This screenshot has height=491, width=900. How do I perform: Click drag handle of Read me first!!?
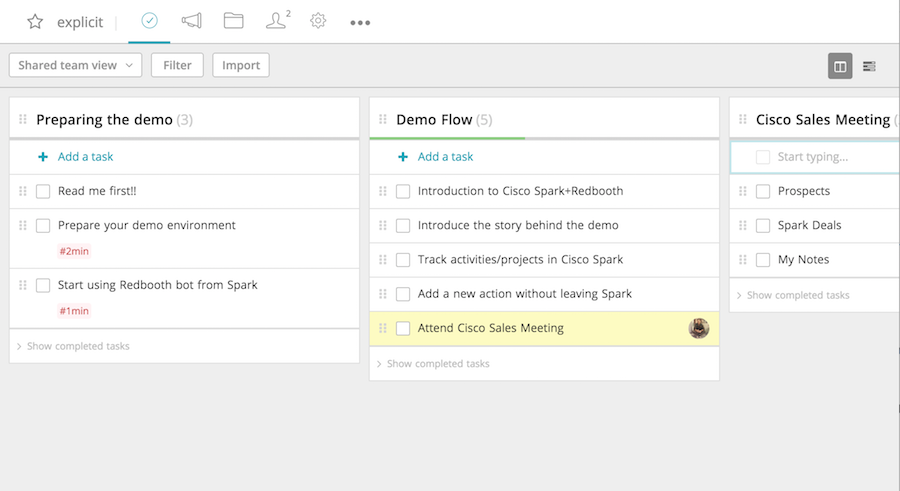(x=23, y=191)
